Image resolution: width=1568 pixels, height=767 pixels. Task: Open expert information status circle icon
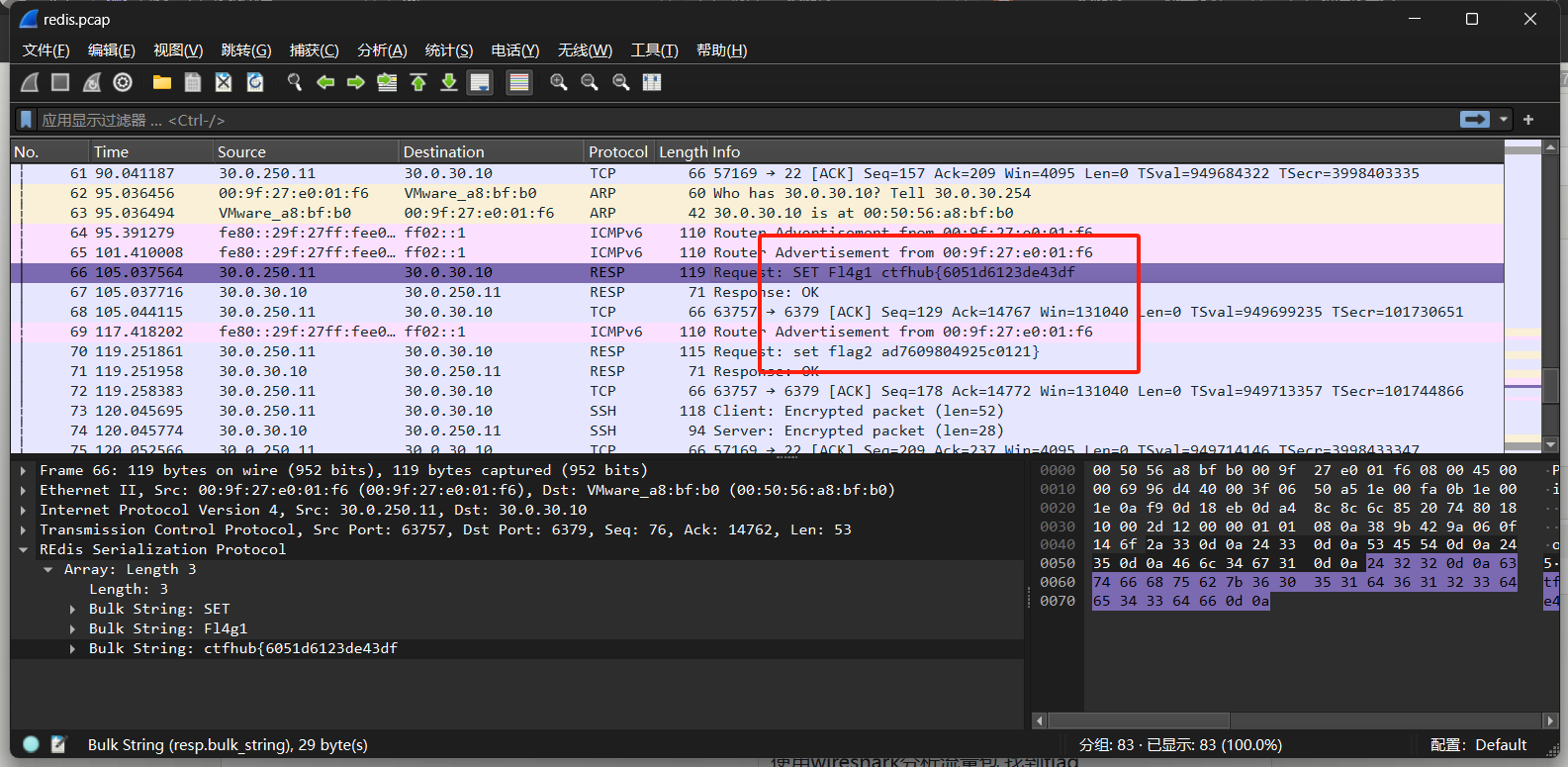coord(31,744)
